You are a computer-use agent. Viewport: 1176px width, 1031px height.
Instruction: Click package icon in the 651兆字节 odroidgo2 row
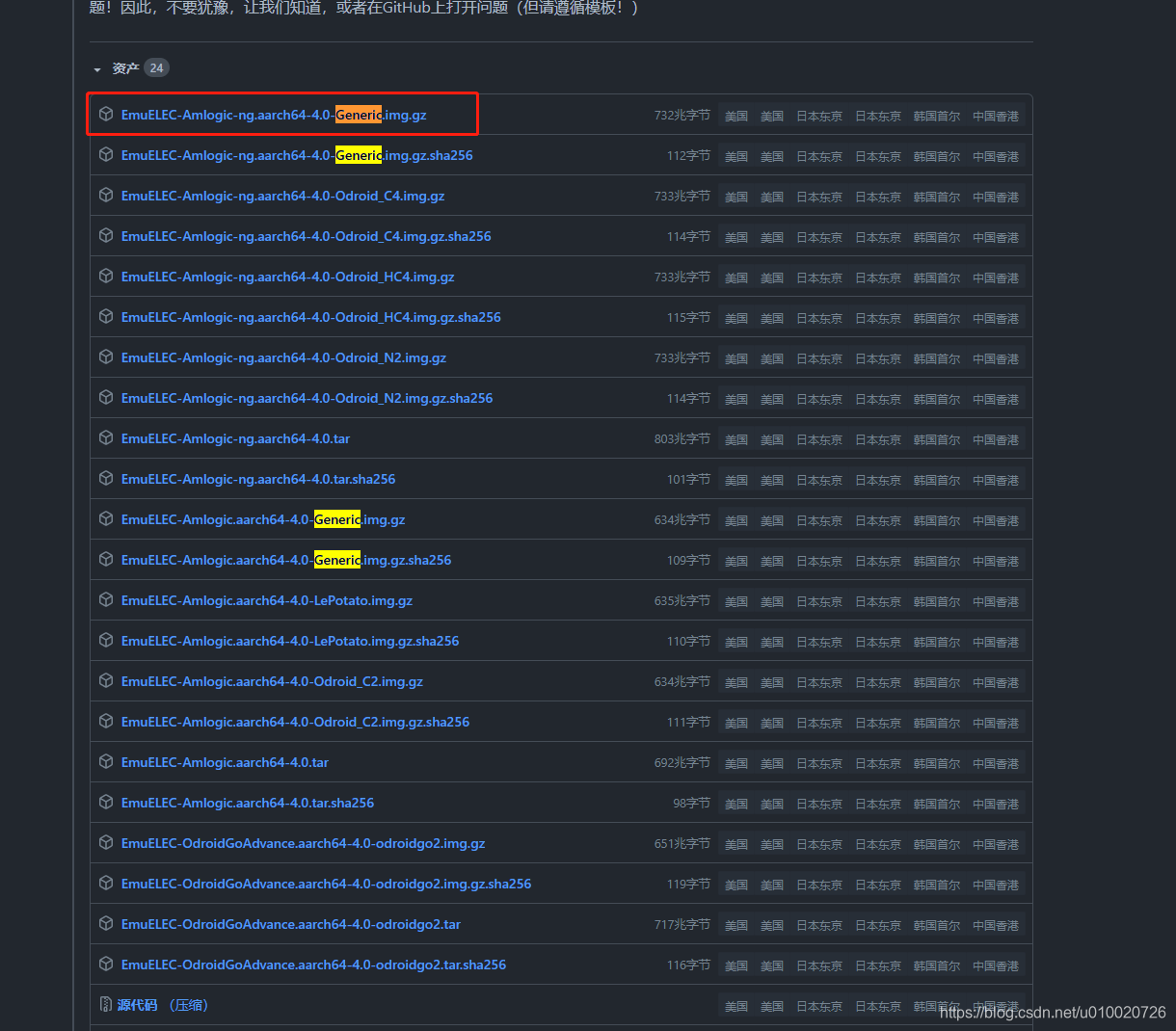coord(106,842)
